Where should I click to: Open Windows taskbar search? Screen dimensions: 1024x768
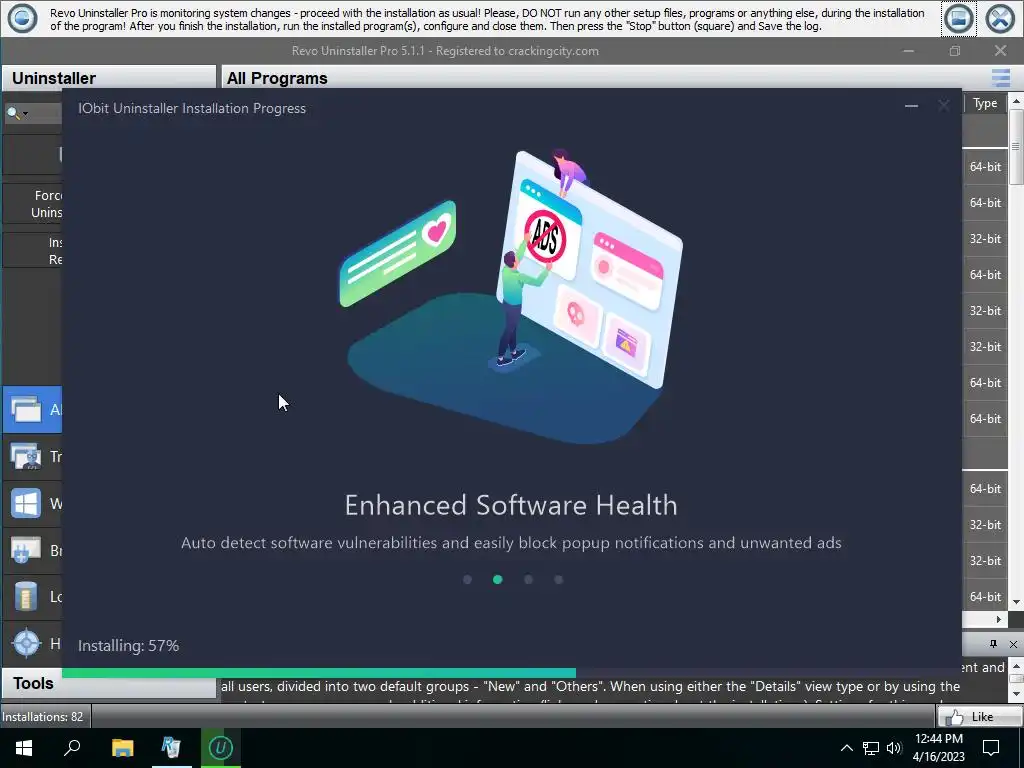72,748
